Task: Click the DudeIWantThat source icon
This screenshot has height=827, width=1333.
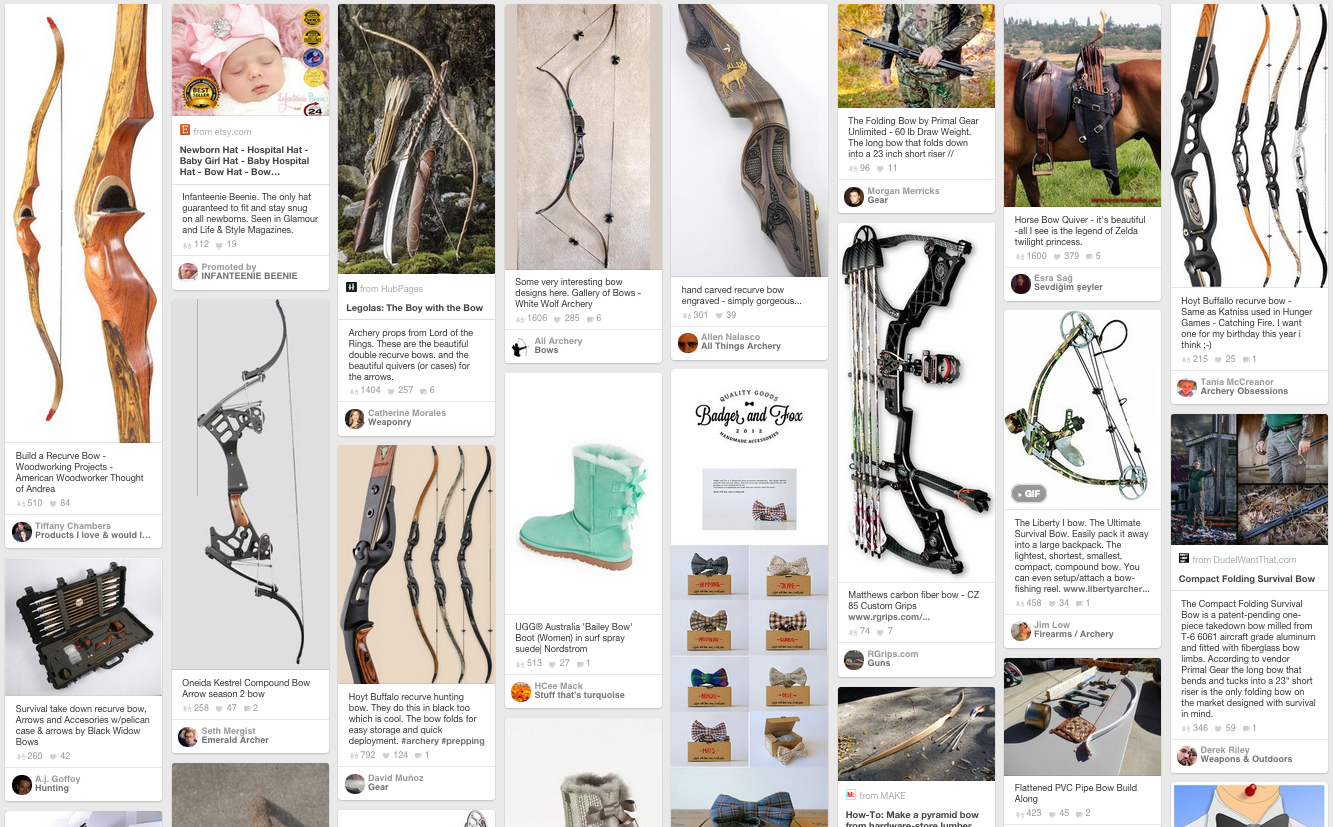Action: click(1184, 559)
